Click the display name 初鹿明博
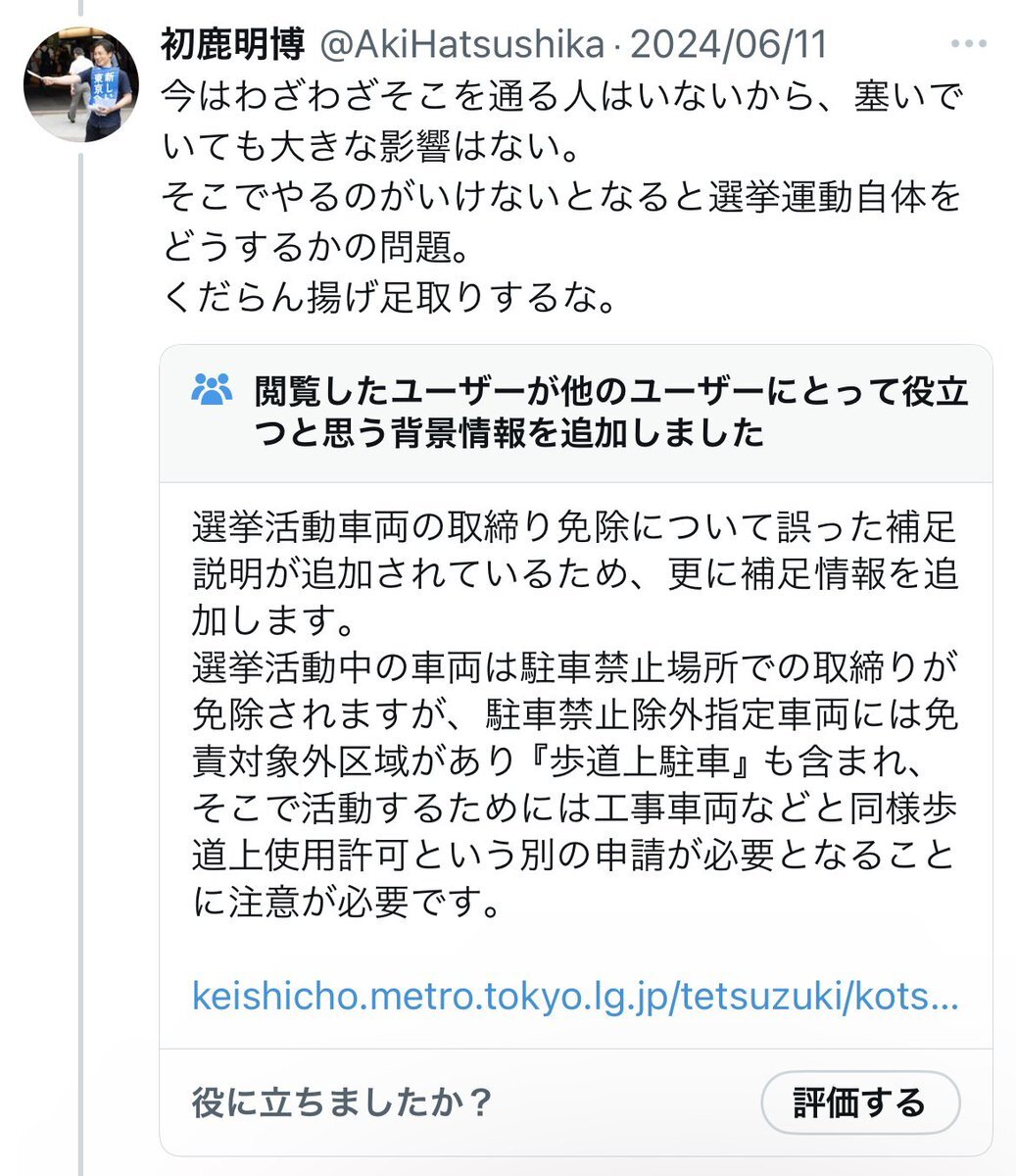Image resolution: width=1016 pixels, height=1176 pixels. (233, 45)
